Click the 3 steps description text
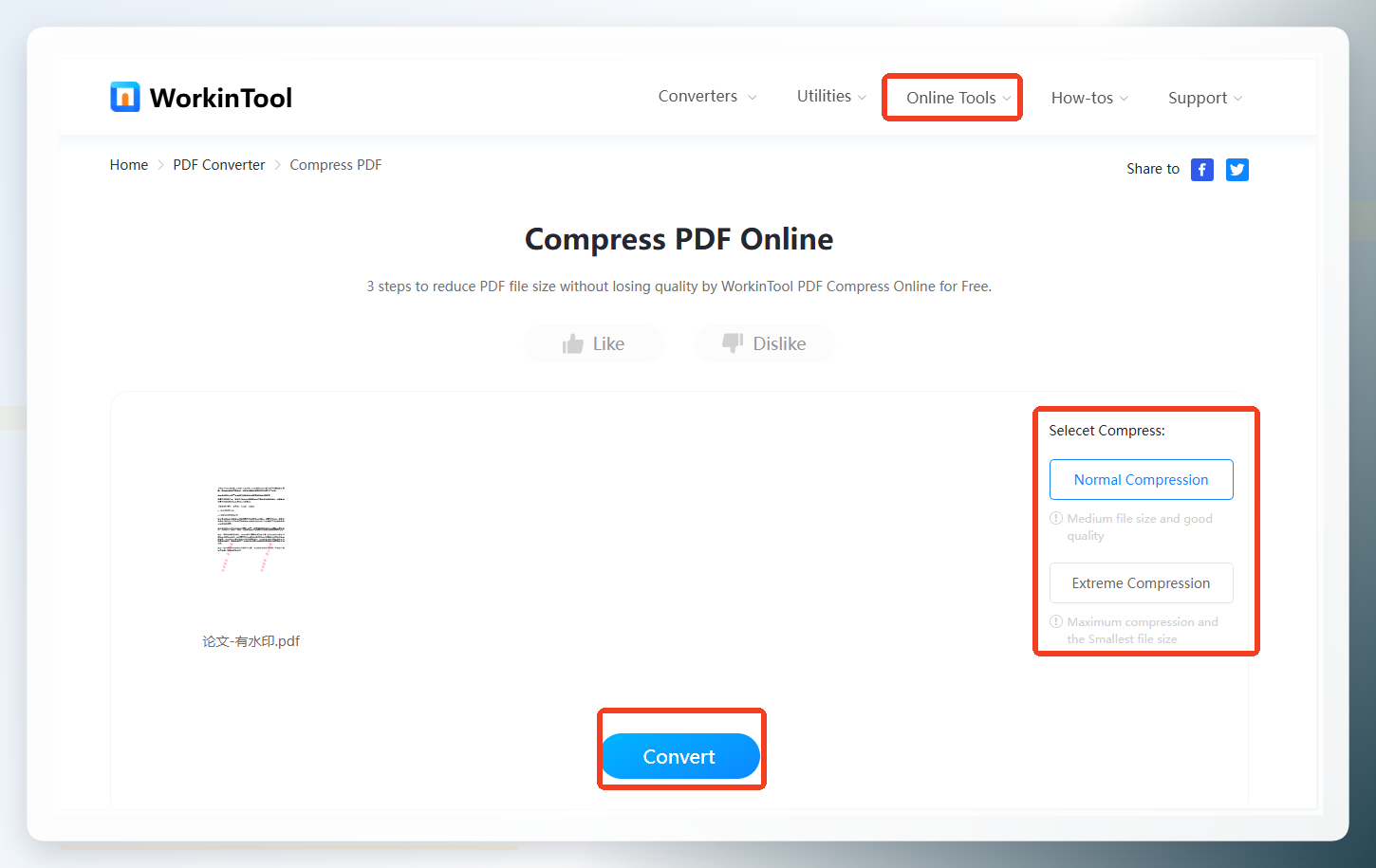This screenshot has height=868, width=1376. click(679, 286)
